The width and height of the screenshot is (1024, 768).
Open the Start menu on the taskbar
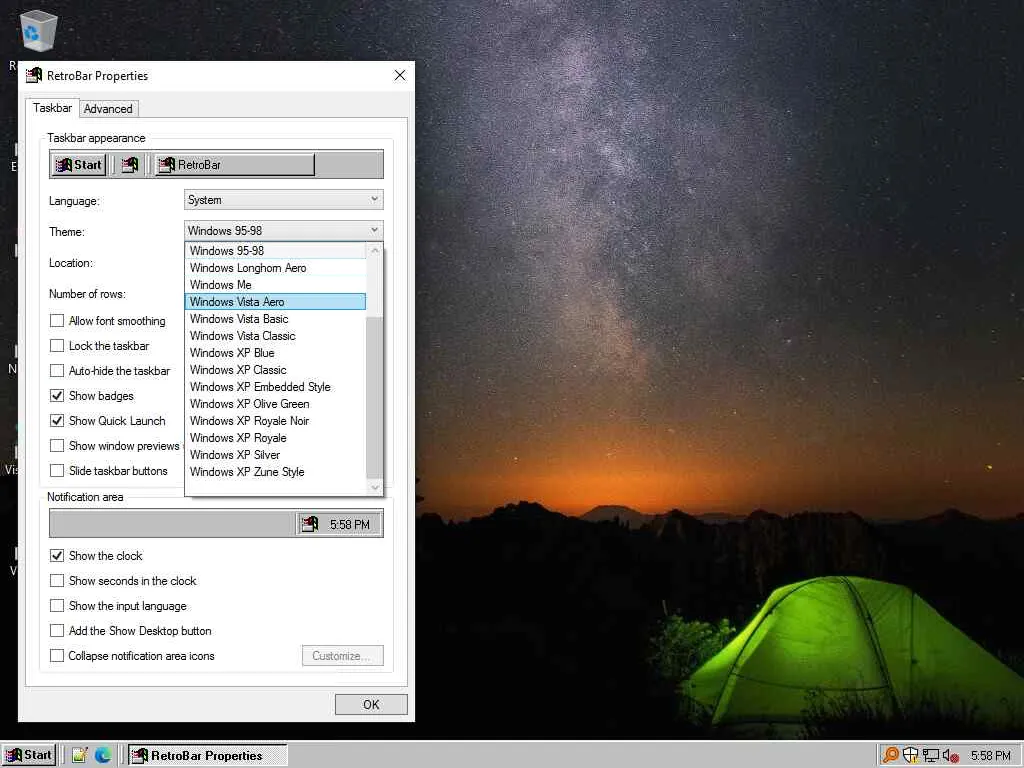tap(29, 755)
